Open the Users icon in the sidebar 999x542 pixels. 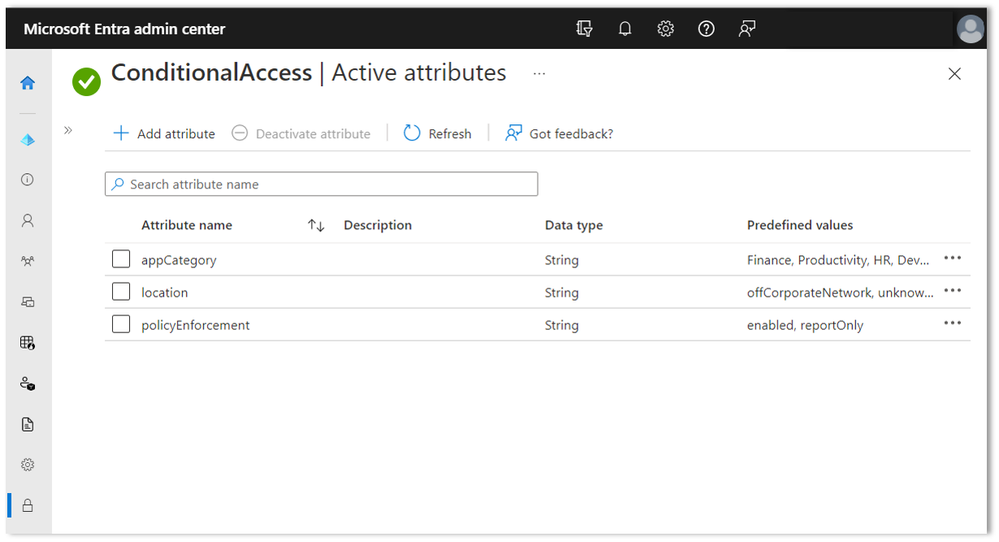click(x=28, y=221)
